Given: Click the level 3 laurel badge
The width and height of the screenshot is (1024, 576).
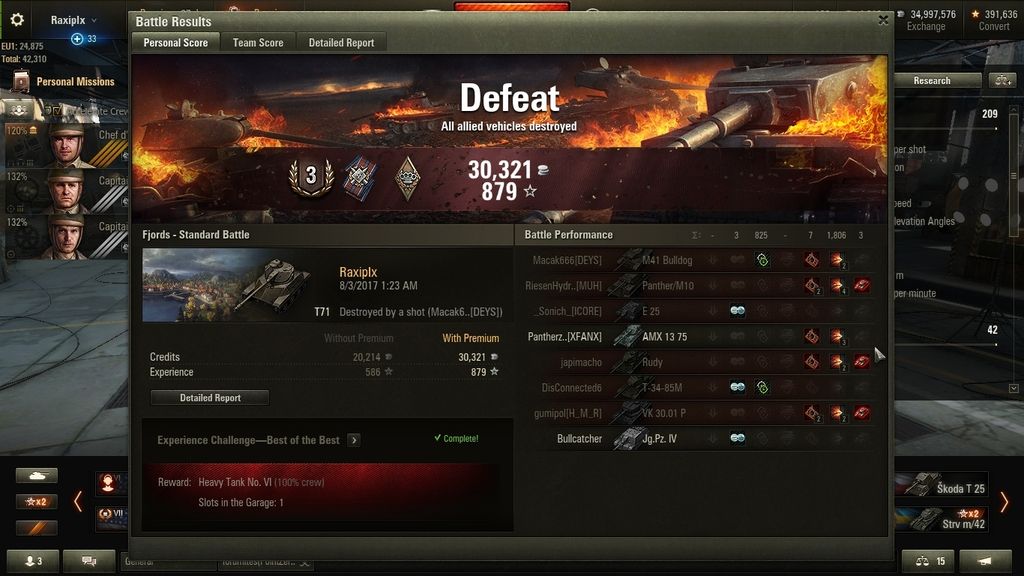Looking at the screenshot, I should tap(311, 176).
